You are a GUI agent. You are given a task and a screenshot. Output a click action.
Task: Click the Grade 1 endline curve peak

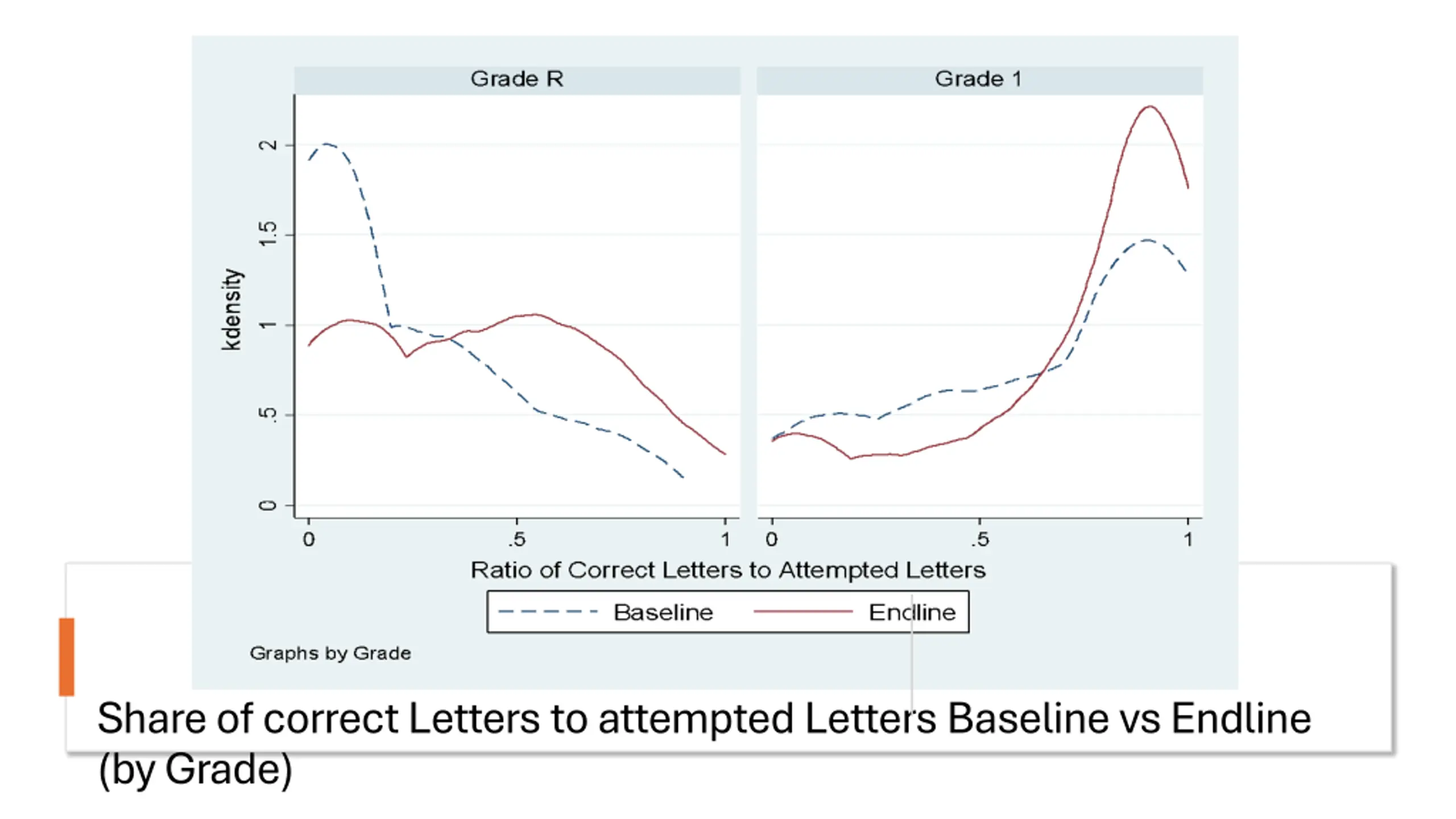click(1150, 106)
